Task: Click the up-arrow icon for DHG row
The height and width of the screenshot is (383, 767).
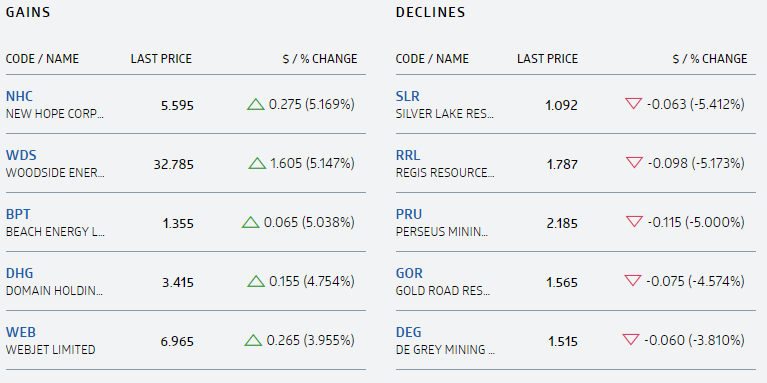Action: [256, 281]
